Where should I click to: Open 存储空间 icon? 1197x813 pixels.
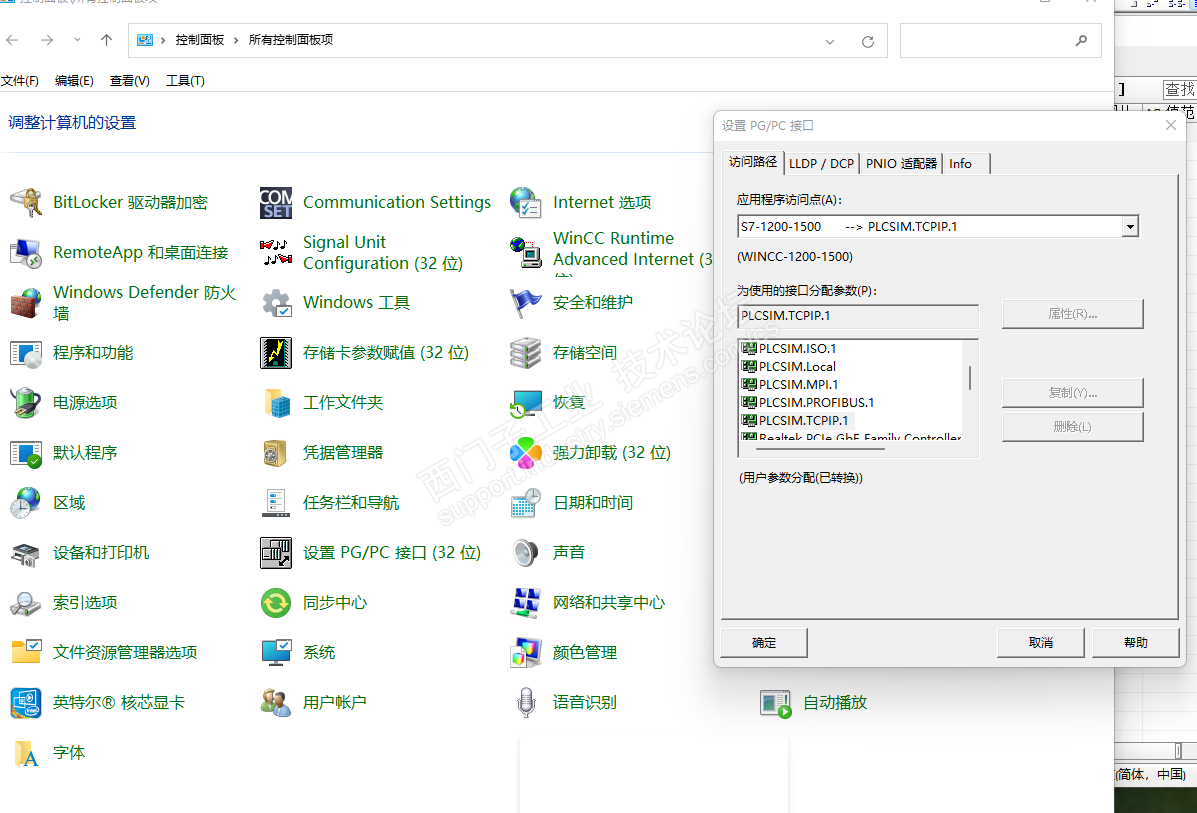[x=525, y=353]
